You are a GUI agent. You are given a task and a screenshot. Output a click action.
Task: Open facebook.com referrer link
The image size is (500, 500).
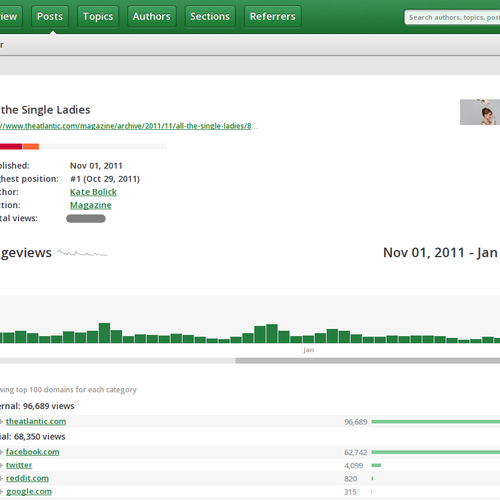(x=33, y=452)
